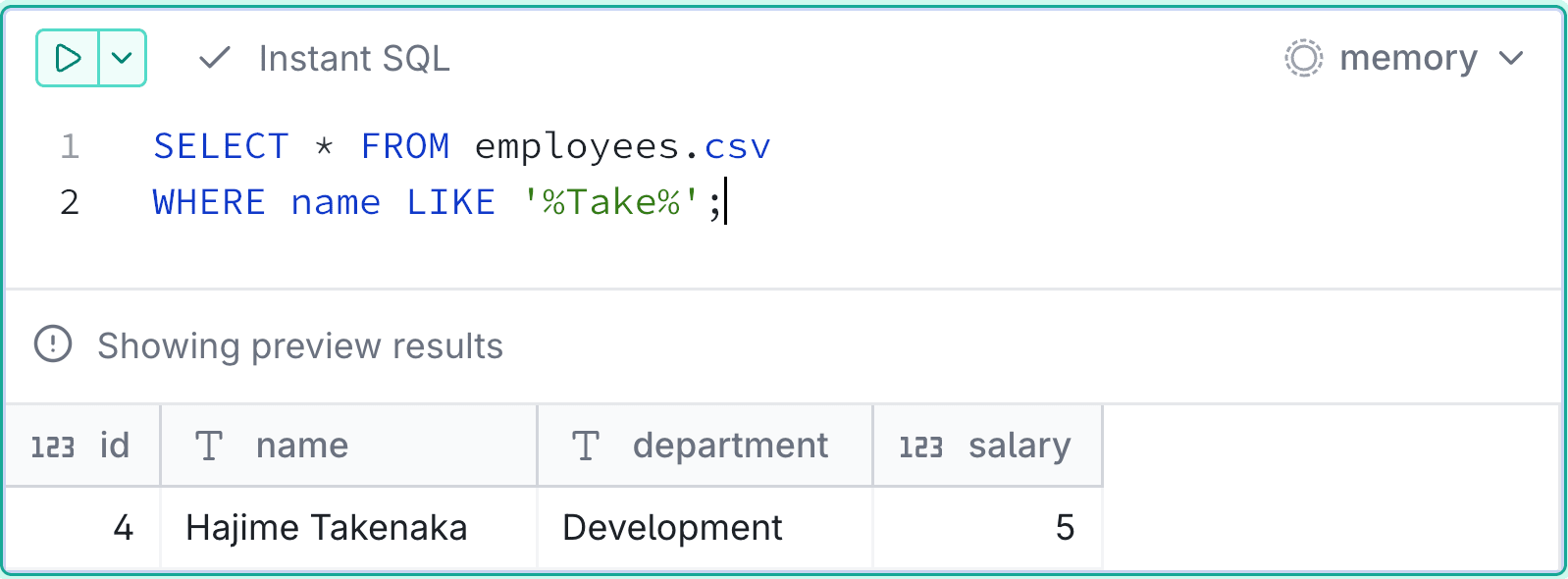Run the query with the play button
Viewport: 1568px width, 579px height.
(x=68, y=58)
